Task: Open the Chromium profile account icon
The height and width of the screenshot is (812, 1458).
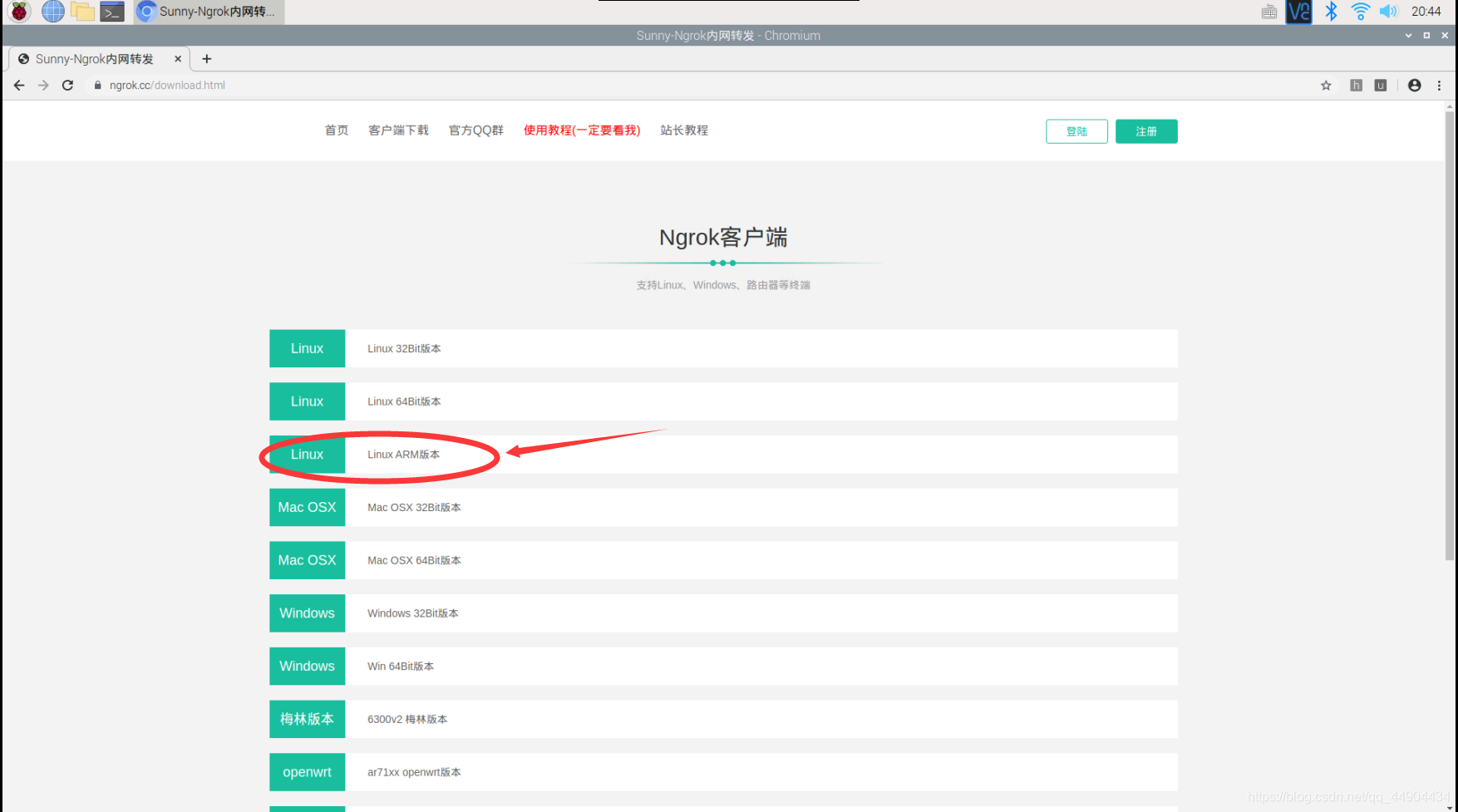Action: (1414, 85)
